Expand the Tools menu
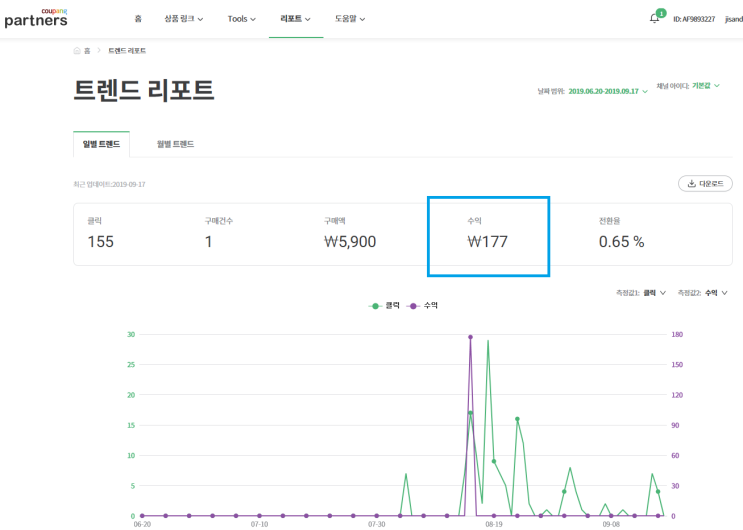The width and height of the screenshot is (743, 530). click(242, 19)
